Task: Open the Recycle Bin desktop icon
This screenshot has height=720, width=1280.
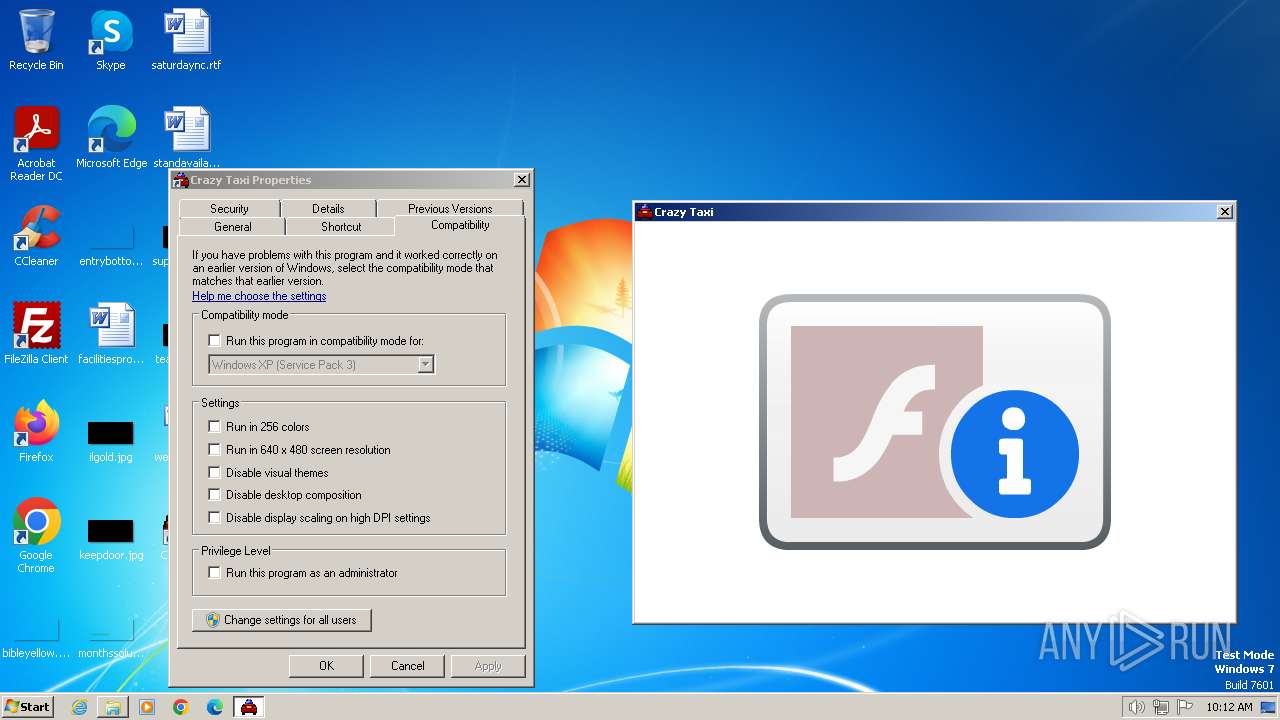Action: (x=36, y=40)
